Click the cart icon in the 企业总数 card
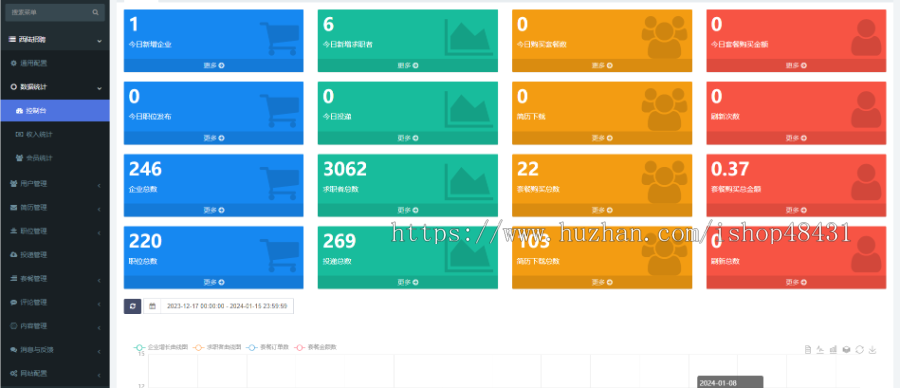 pos(280,183)
